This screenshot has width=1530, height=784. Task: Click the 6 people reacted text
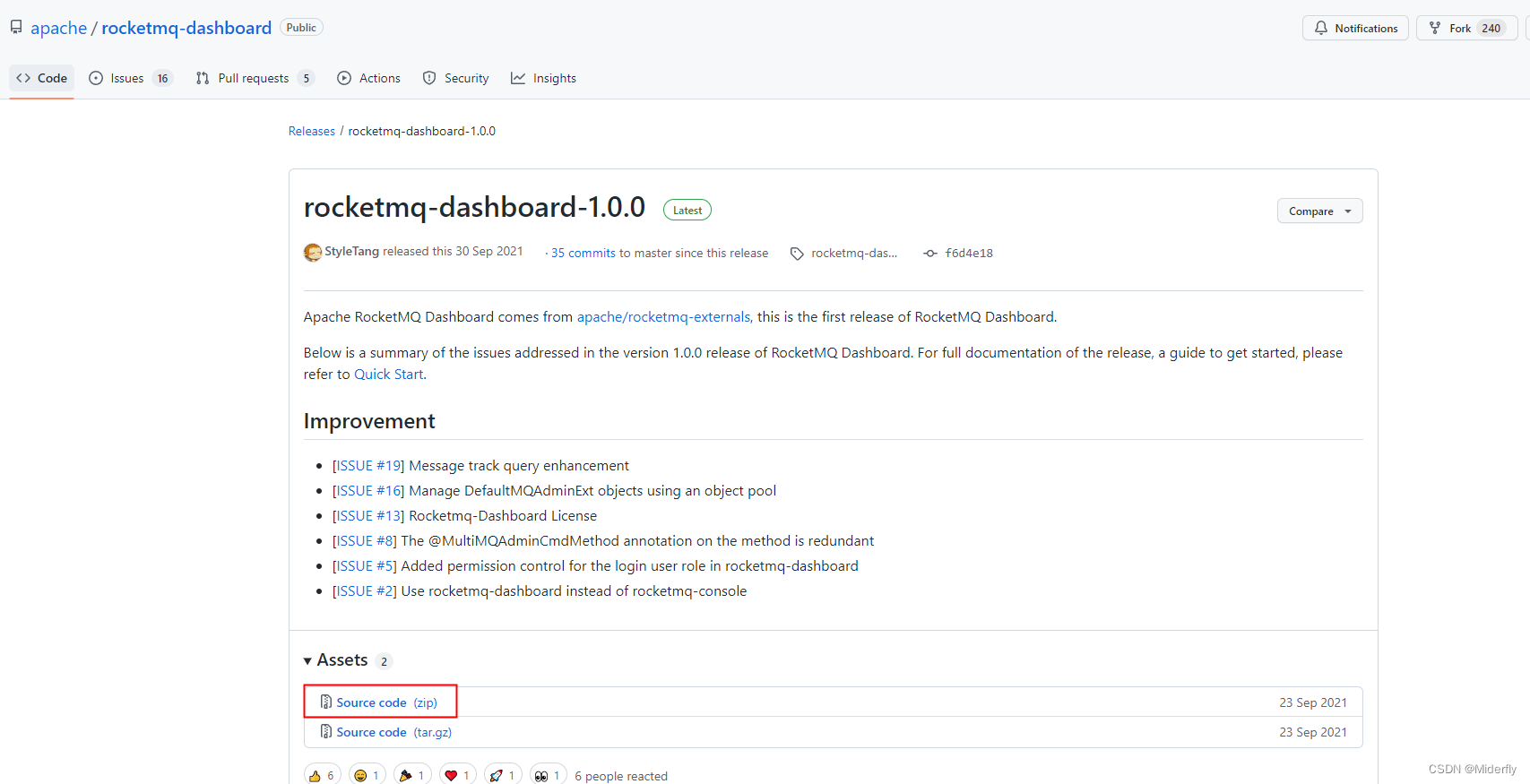(x=621, y=776)
